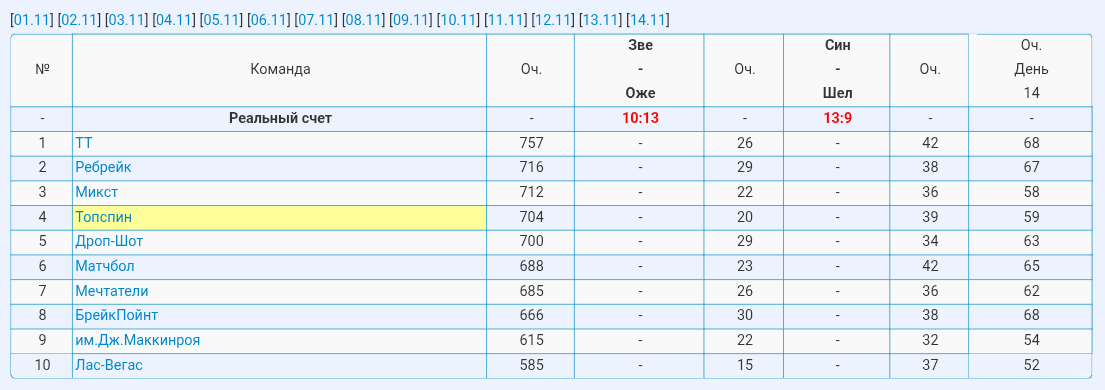Open the 05.11 date link
This screenshot has height=390, width=1105.
(221, 20)
